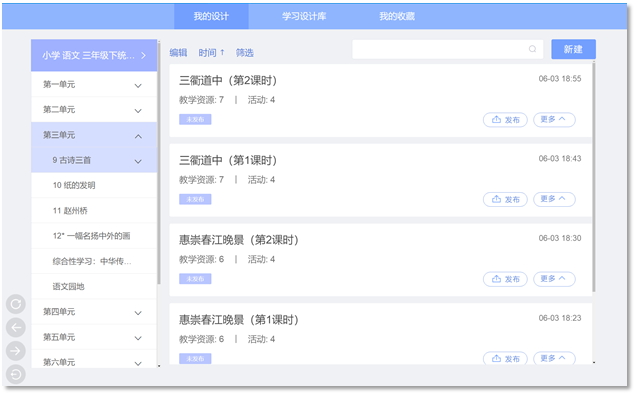Publish 三衢道中 (第1课时)
The image size is (636, 395).
(x=505, y=199)
